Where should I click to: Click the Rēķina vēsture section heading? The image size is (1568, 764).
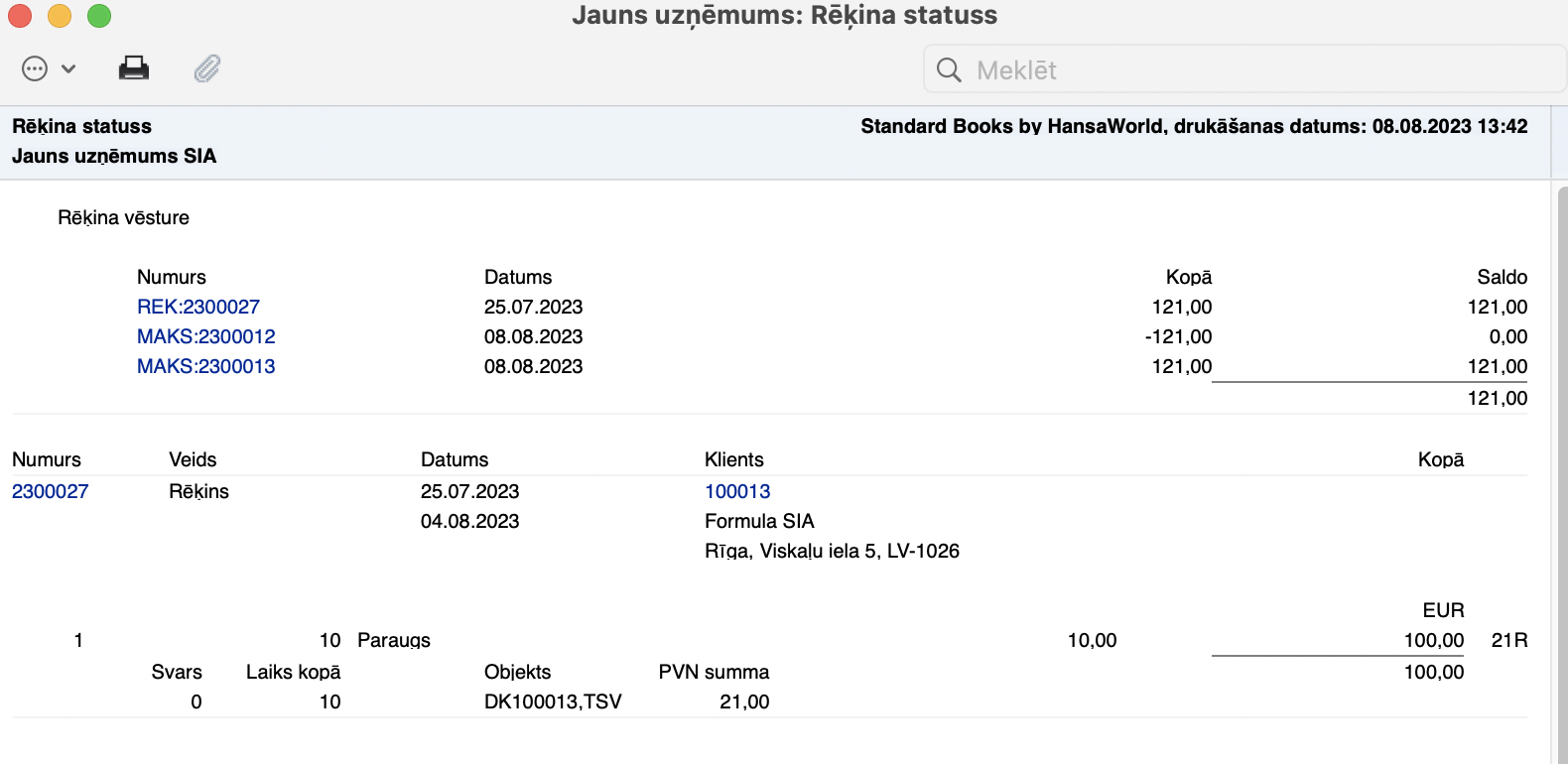(x=123, y=217)
